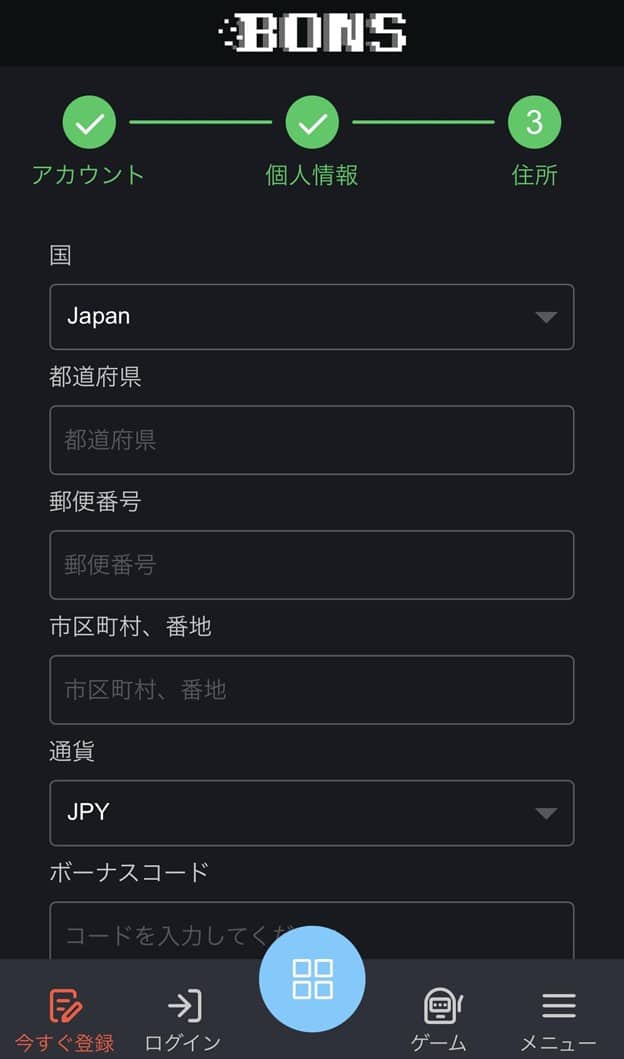Open the blue center grid button
The width and height of the screenshot is (624, 1059).
click(x=312, y=978)
